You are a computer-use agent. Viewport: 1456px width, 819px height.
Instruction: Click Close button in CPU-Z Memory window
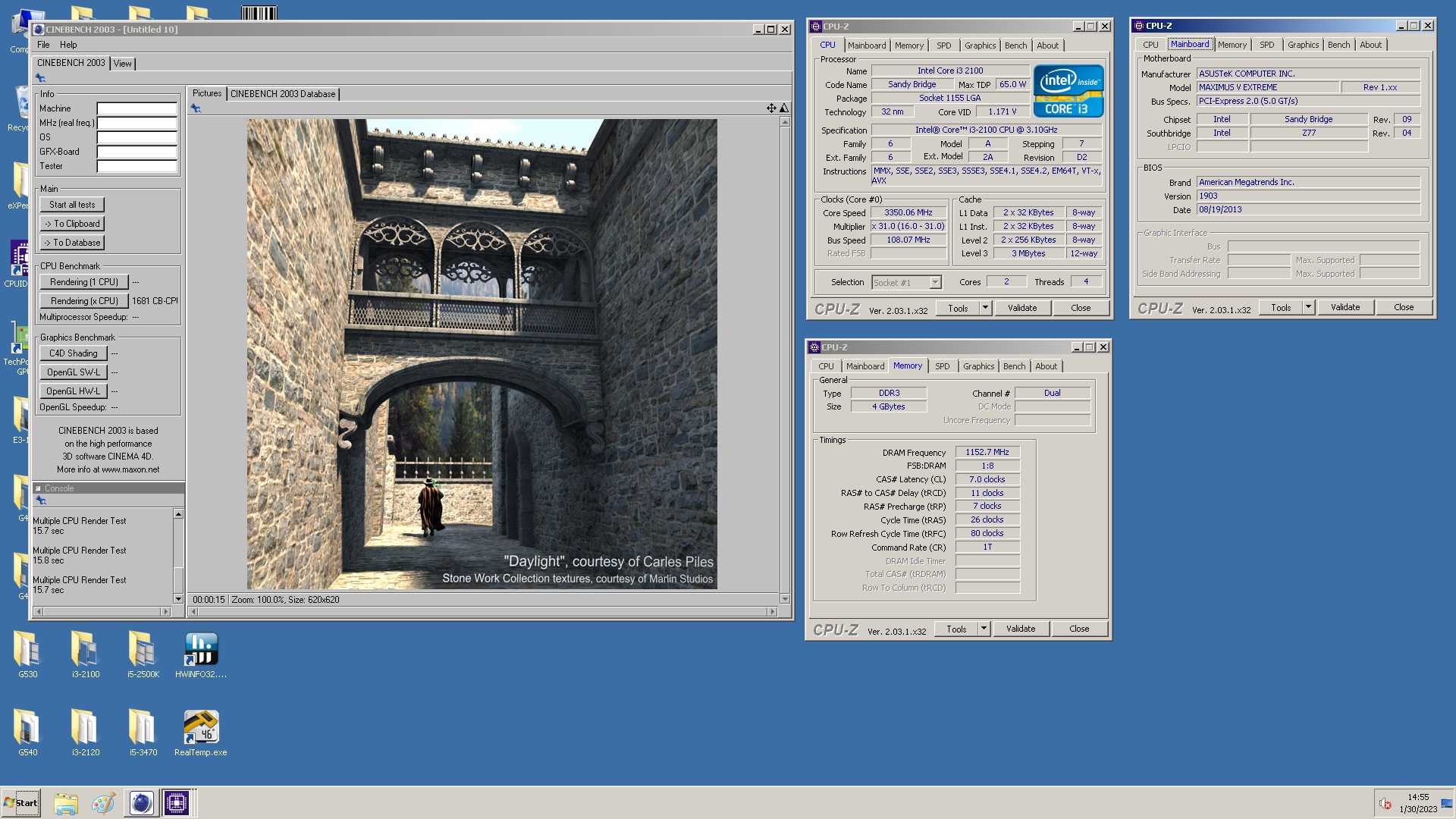point(1079,629)
